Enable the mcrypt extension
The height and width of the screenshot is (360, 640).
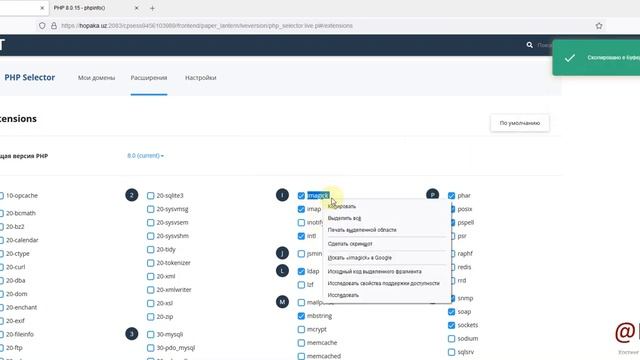tap(301, 329)
